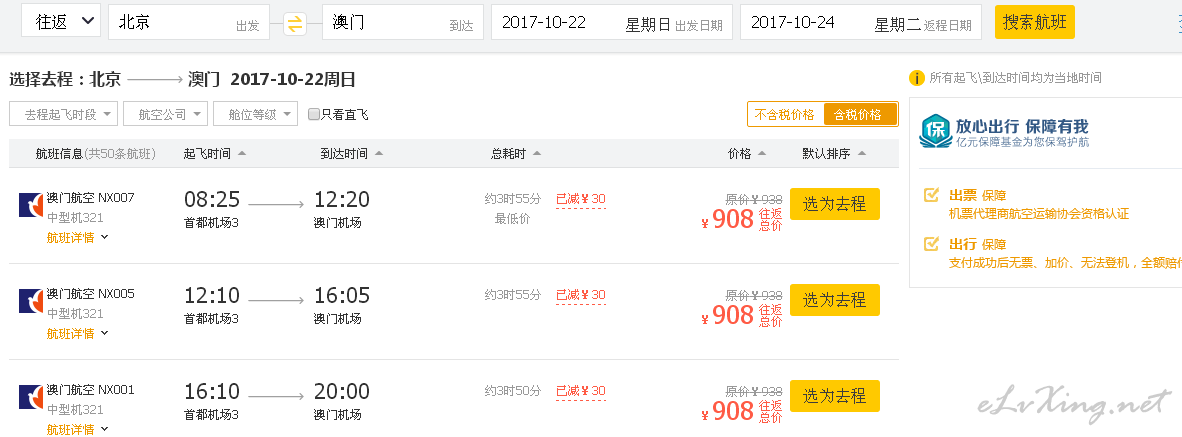This screenshot has height=437, width=1182.
Task: Click the departure date field 2017-10-22
Action: tap(611, 22)
